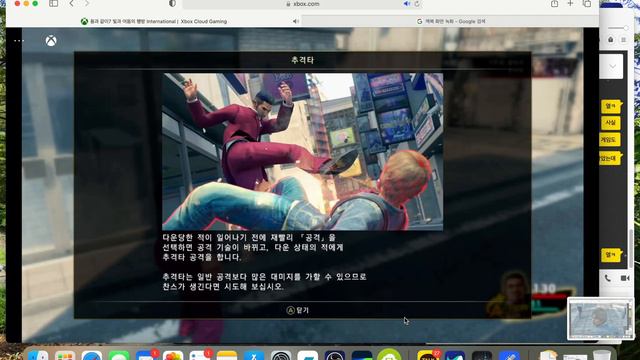640x360 pixels.
Task: Click the chat window scrollbar
Action: [631, 249]
